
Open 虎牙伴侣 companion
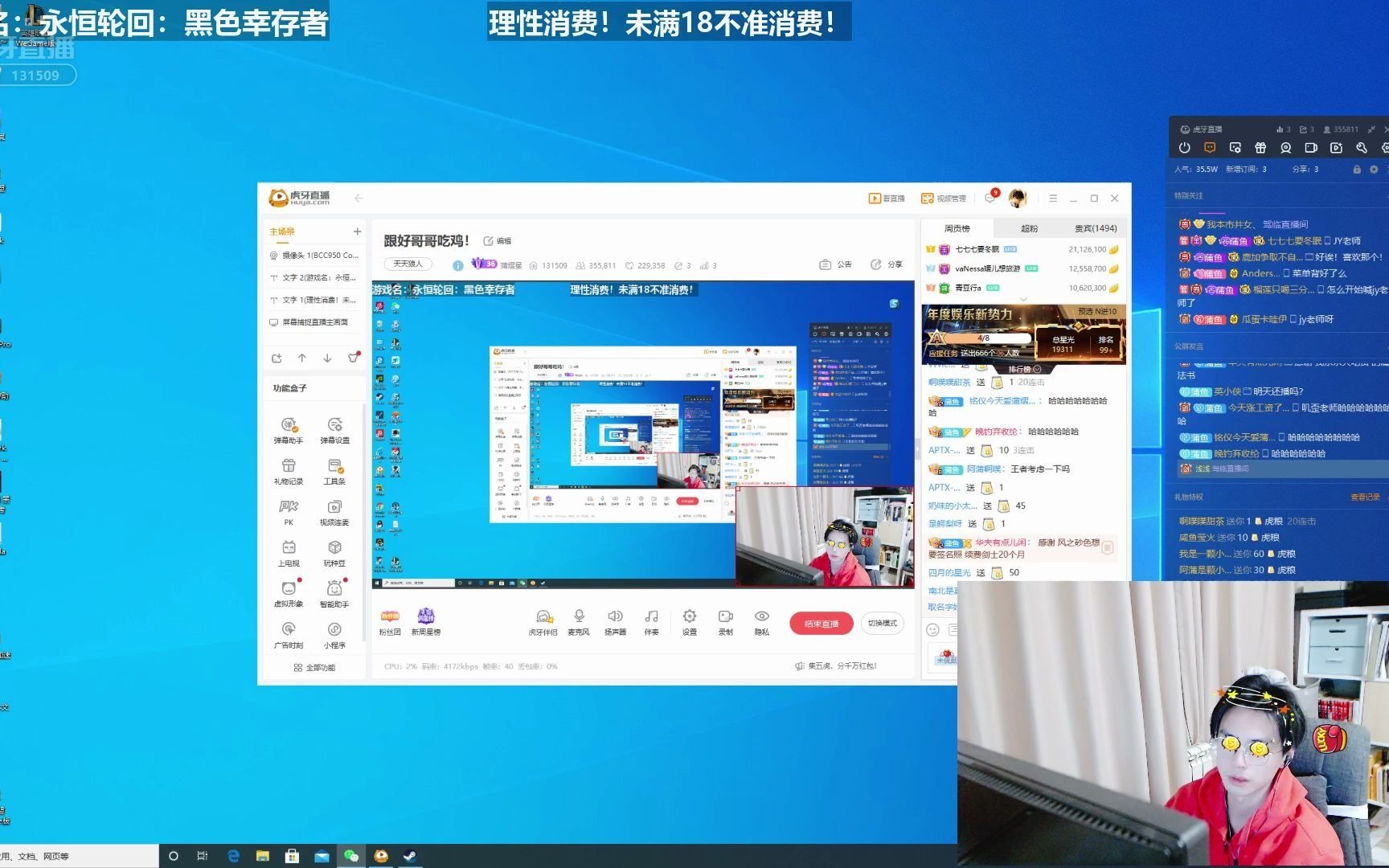click(543, 623)
